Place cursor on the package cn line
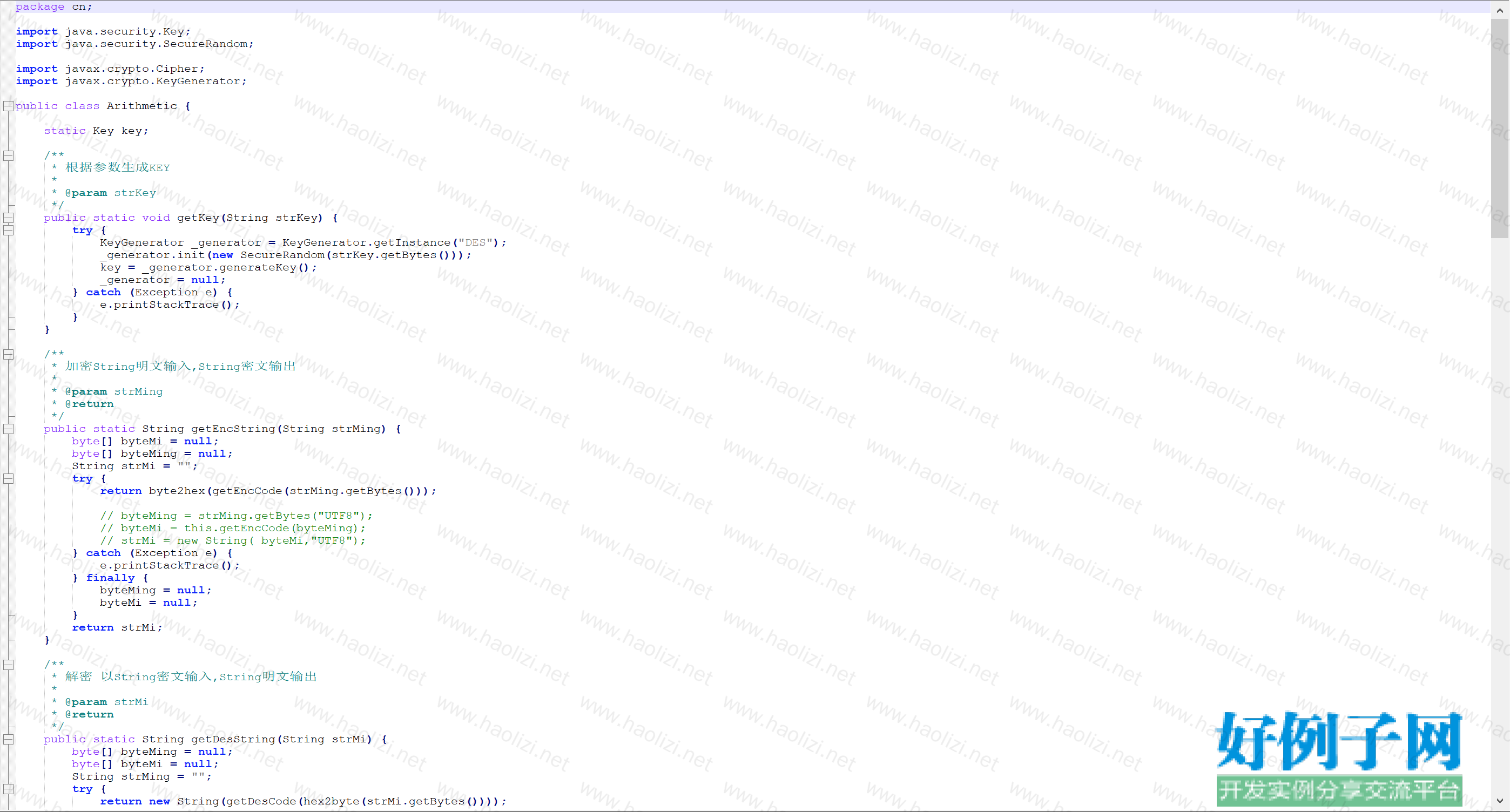The width and height of the screenshot is (1510, 812). coord(54,6)
